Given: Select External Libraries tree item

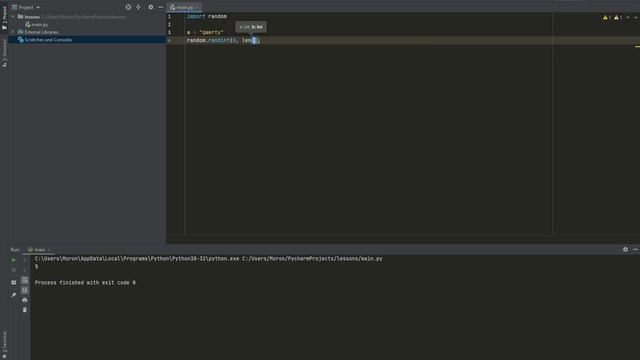Looking at the screenshot, I should point(38,32).
